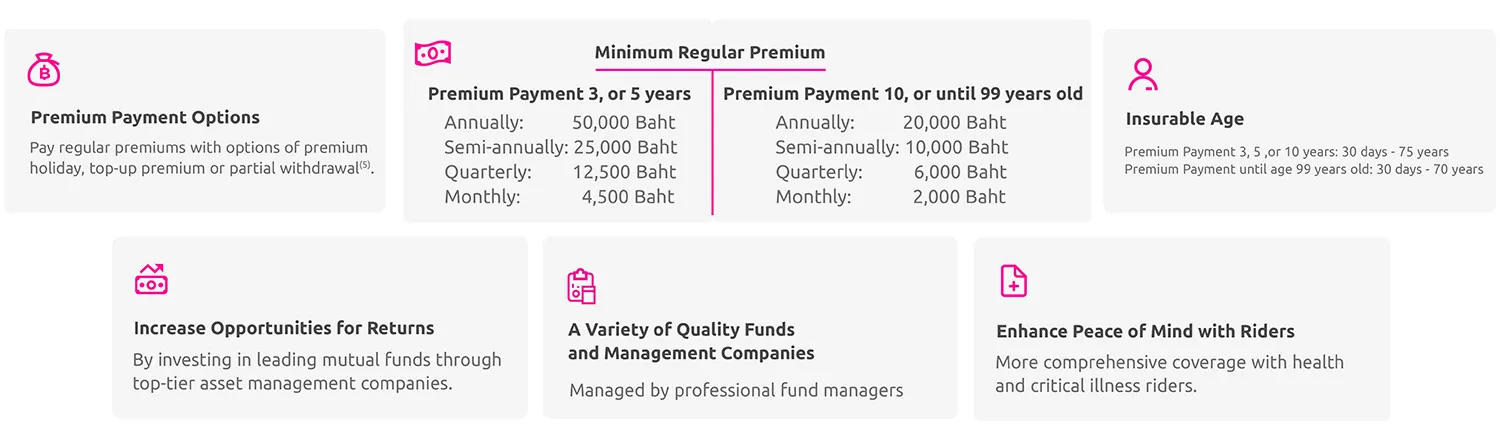Screen dimensions: 1500x435
Task: Click the 50,000 Baht annual premium value
Action: click(x=624, y=123)
